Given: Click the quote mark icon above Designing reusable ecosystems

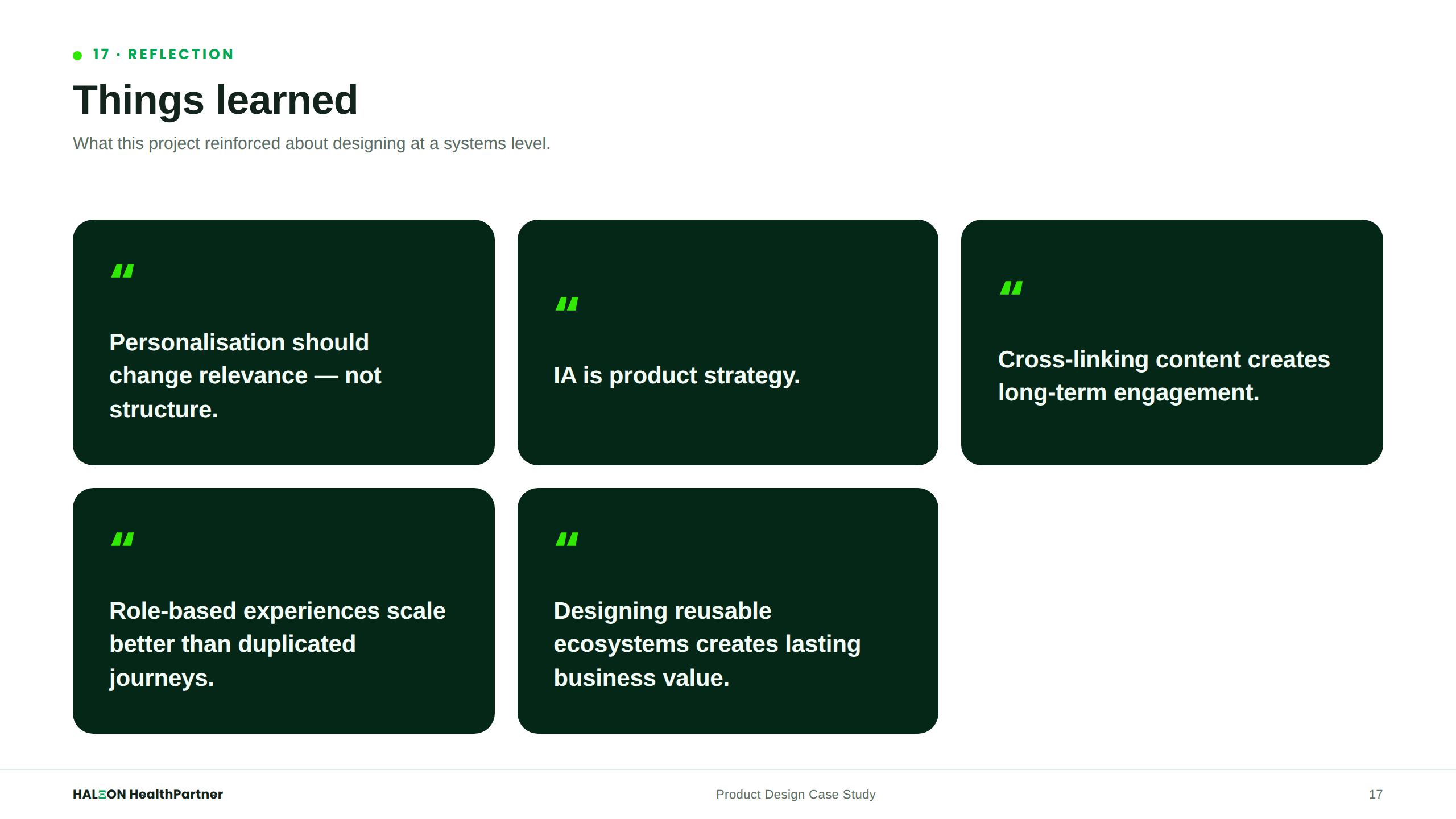Looking at the screenshot, I should tap(566, 539).
